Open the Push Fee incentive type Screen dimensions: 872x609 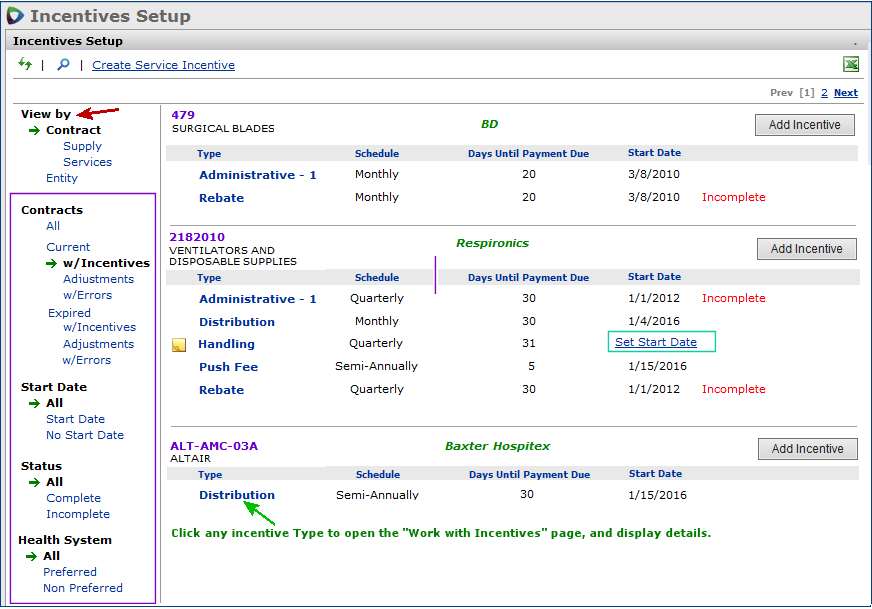pyautogui.click(x=228, y=367)
